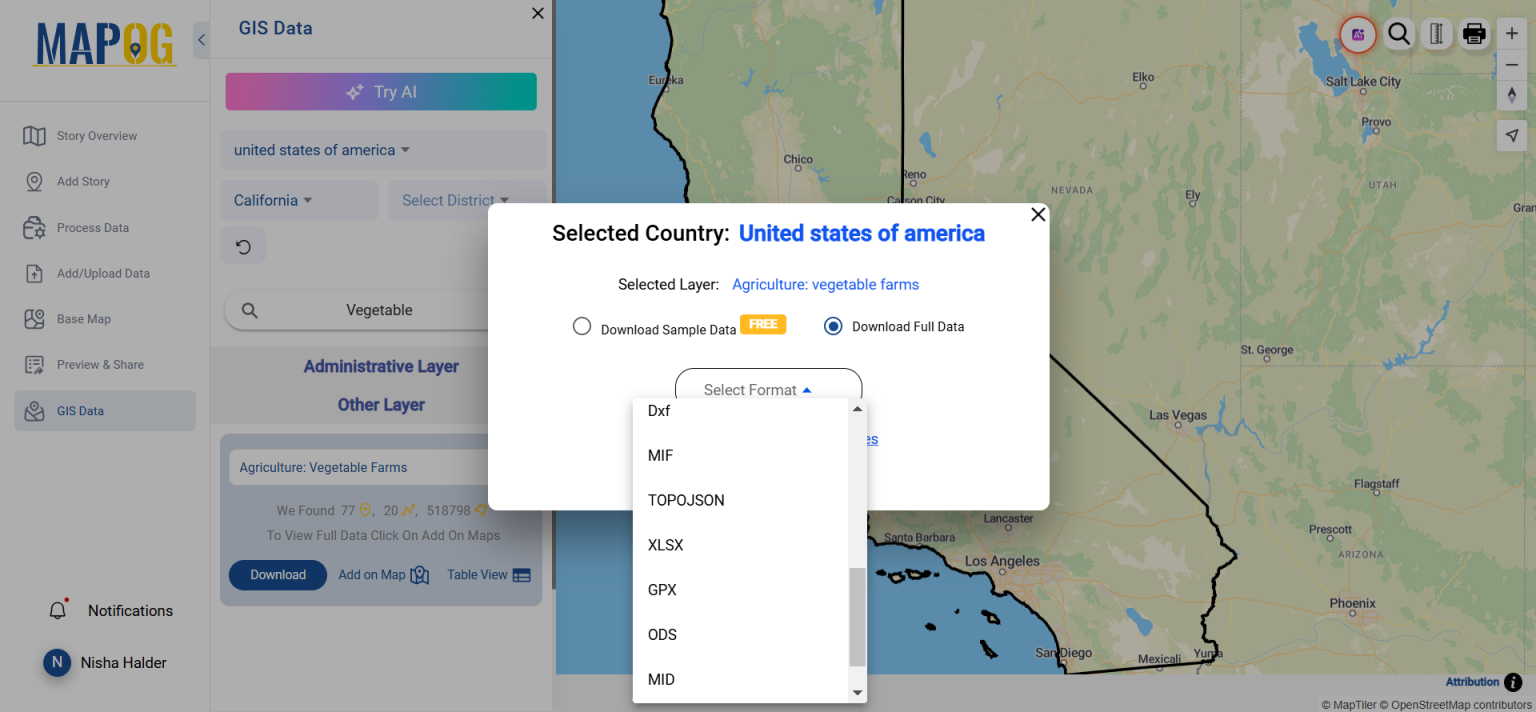Screen dimensions: 1536x712
Task: Collapse the Select Format dropdown
Action: coord(768,389)
